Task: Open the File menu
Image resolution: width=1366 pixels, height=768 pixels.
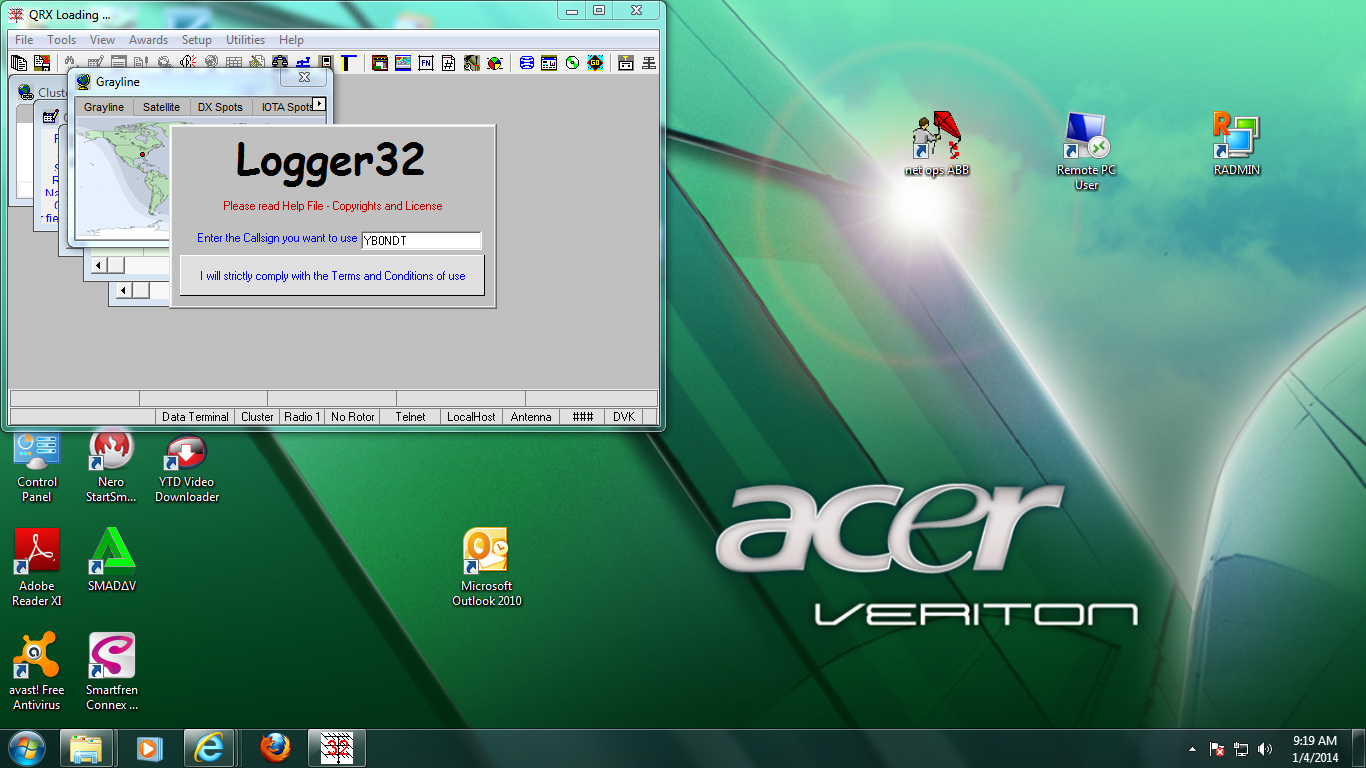Action: (24, 40)
